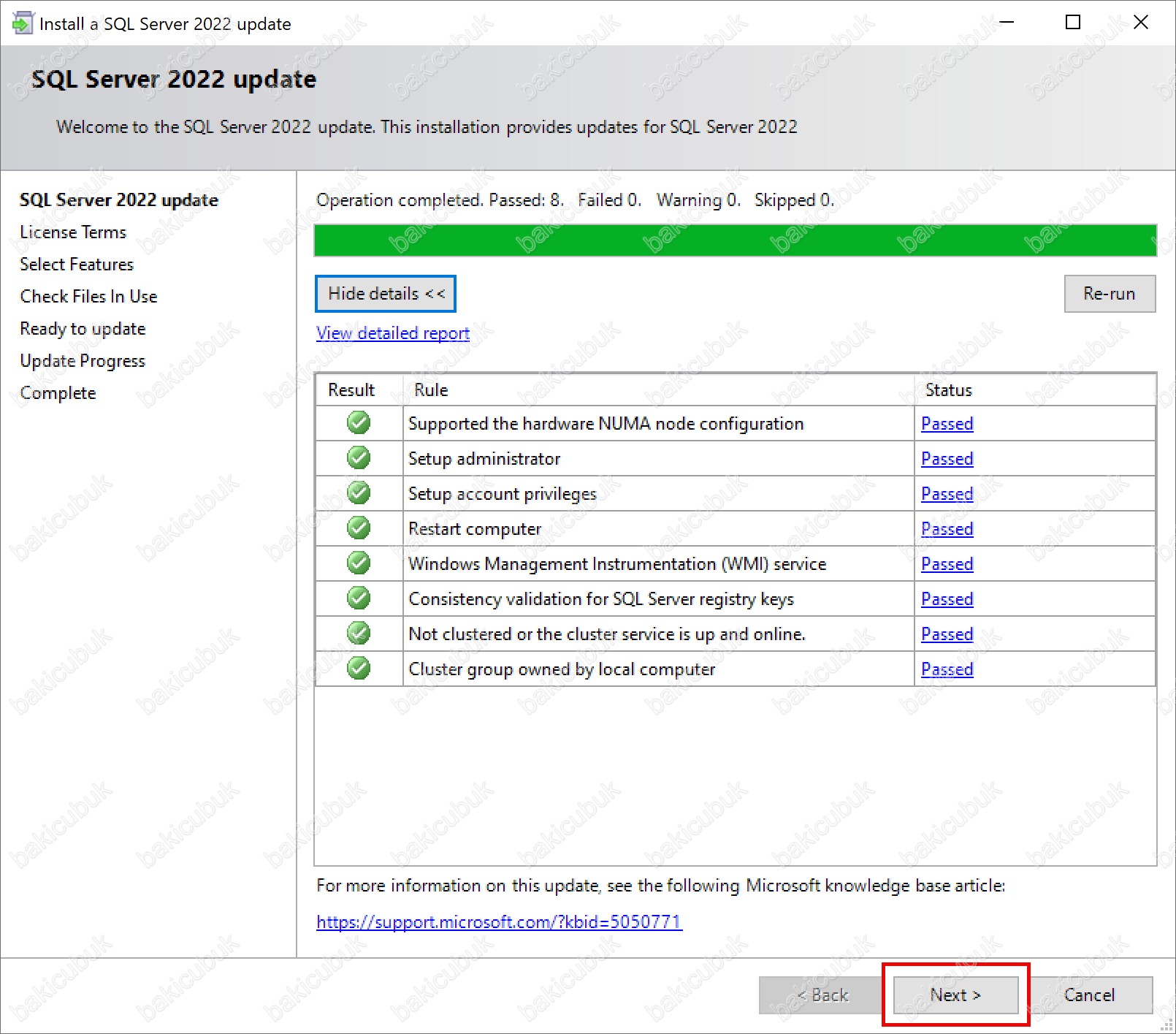Click the Result column header

pos(359,390)
